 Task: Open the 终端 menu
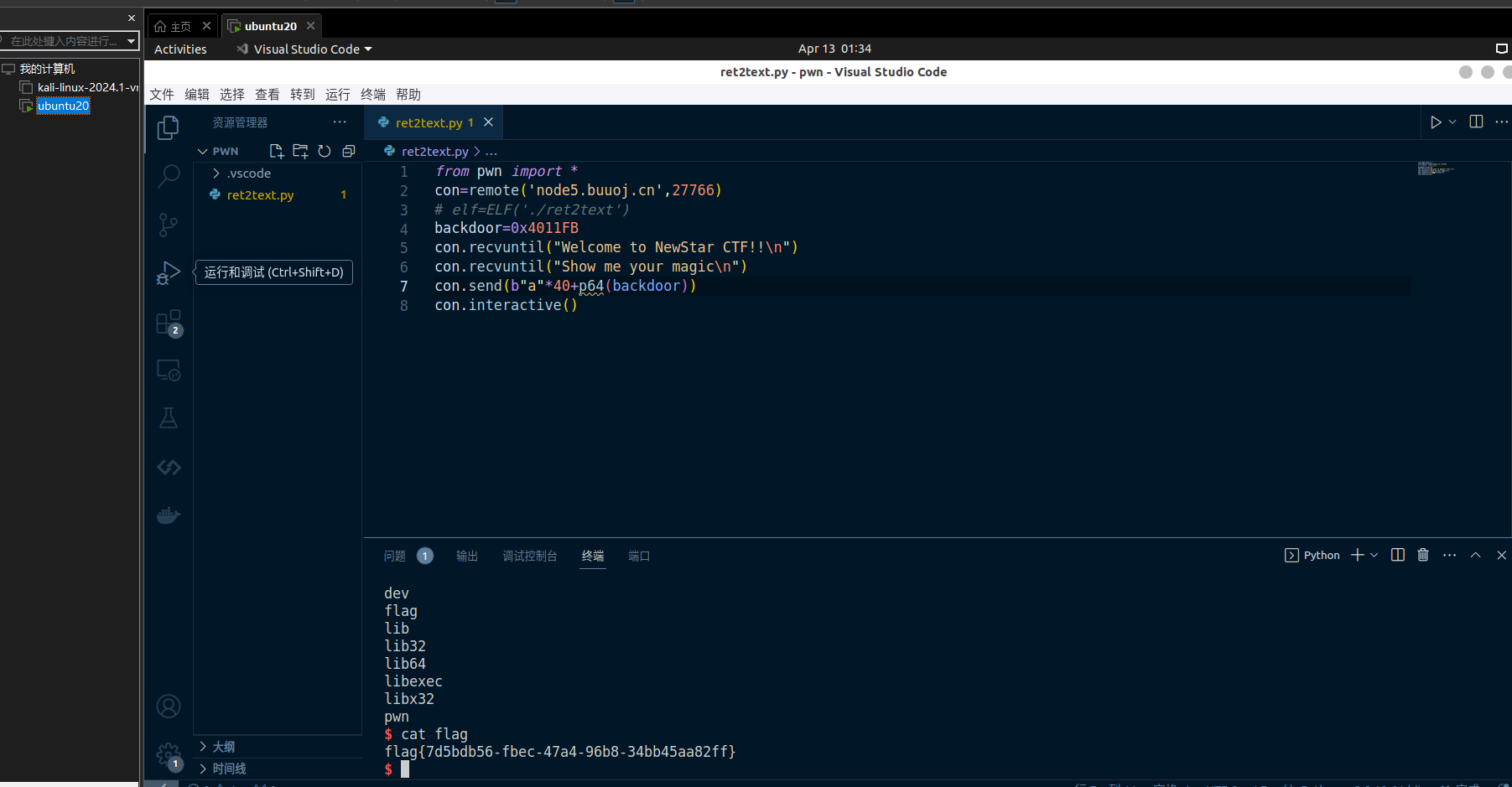(373, 95)
